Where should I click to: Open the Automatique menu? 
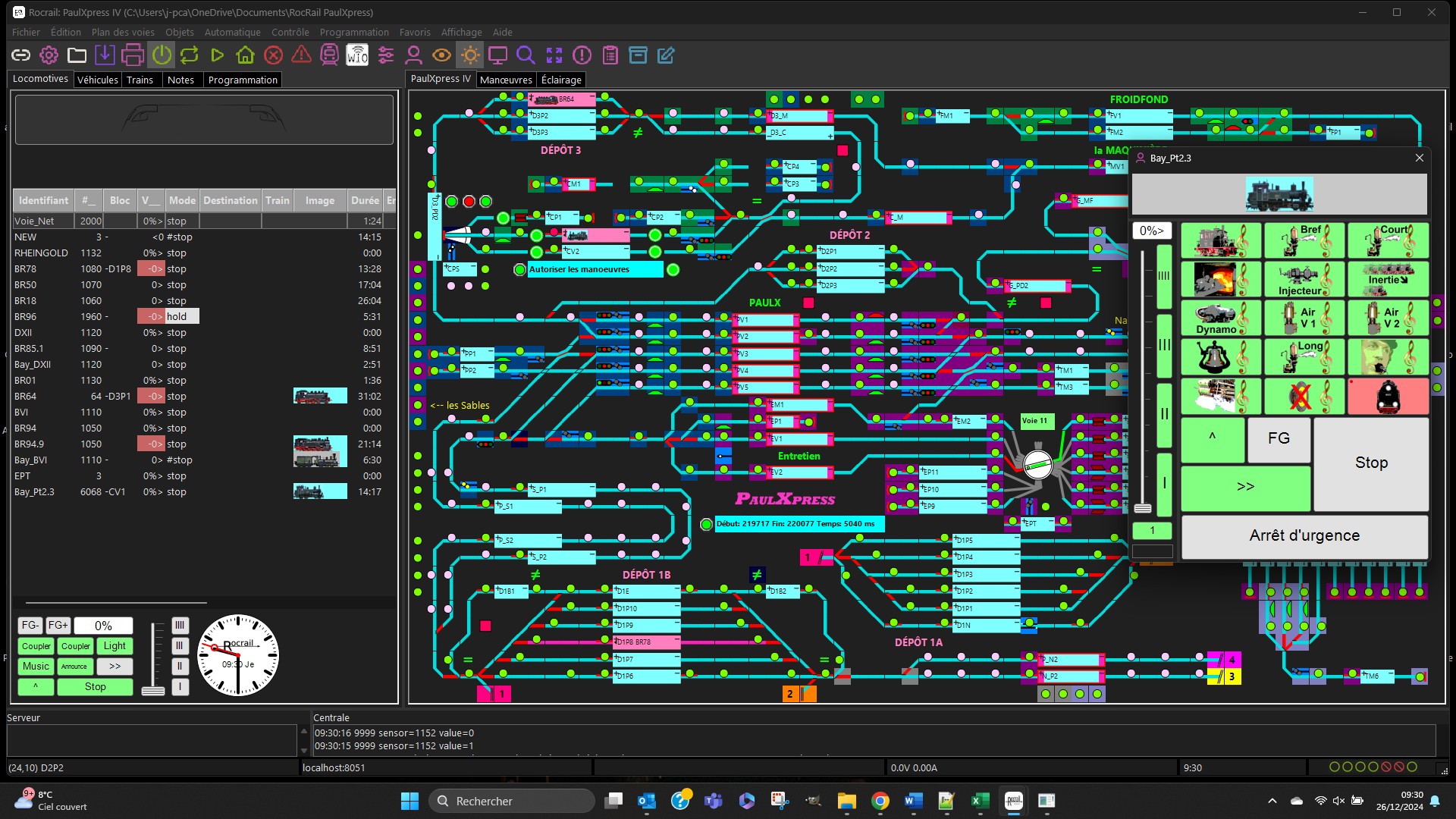click(232, 32)
